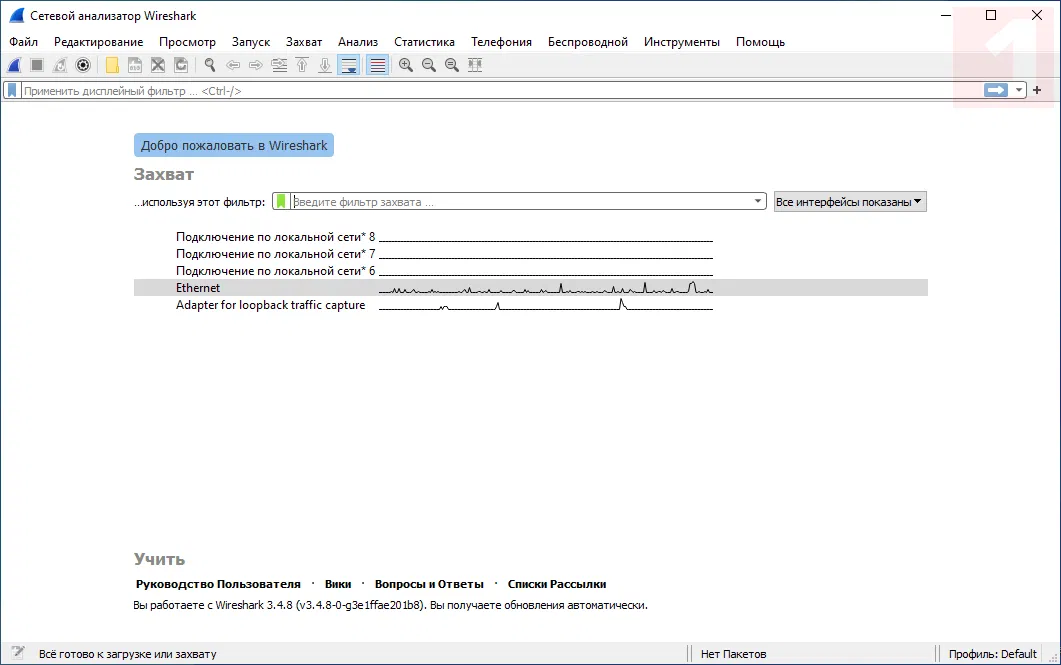Toggle auto-scroll during live capture
Viewport: 1061px width, 665px height.
[x=348, y=65]
